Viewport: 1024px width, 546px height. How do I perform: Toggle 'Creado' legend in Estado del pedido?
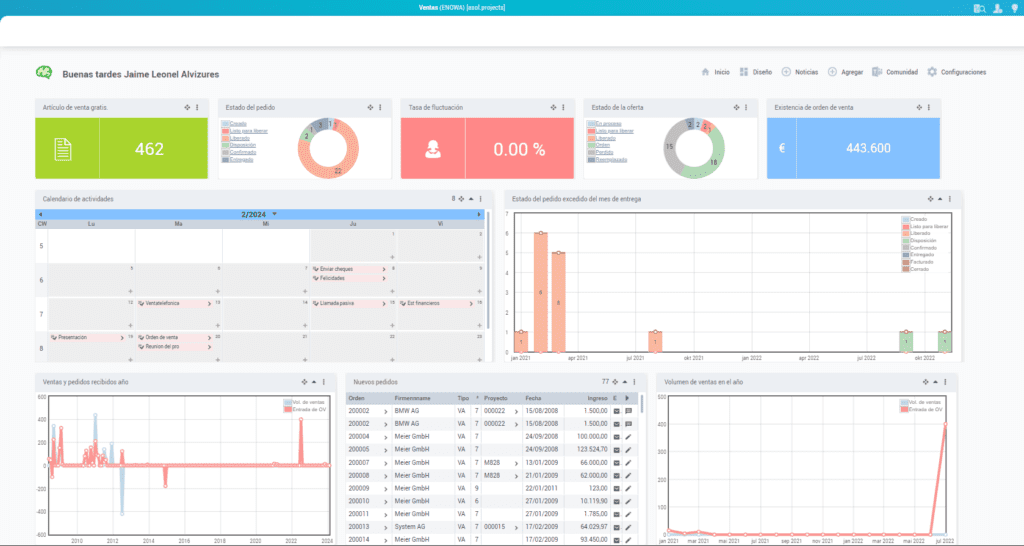tap(239, 123)
